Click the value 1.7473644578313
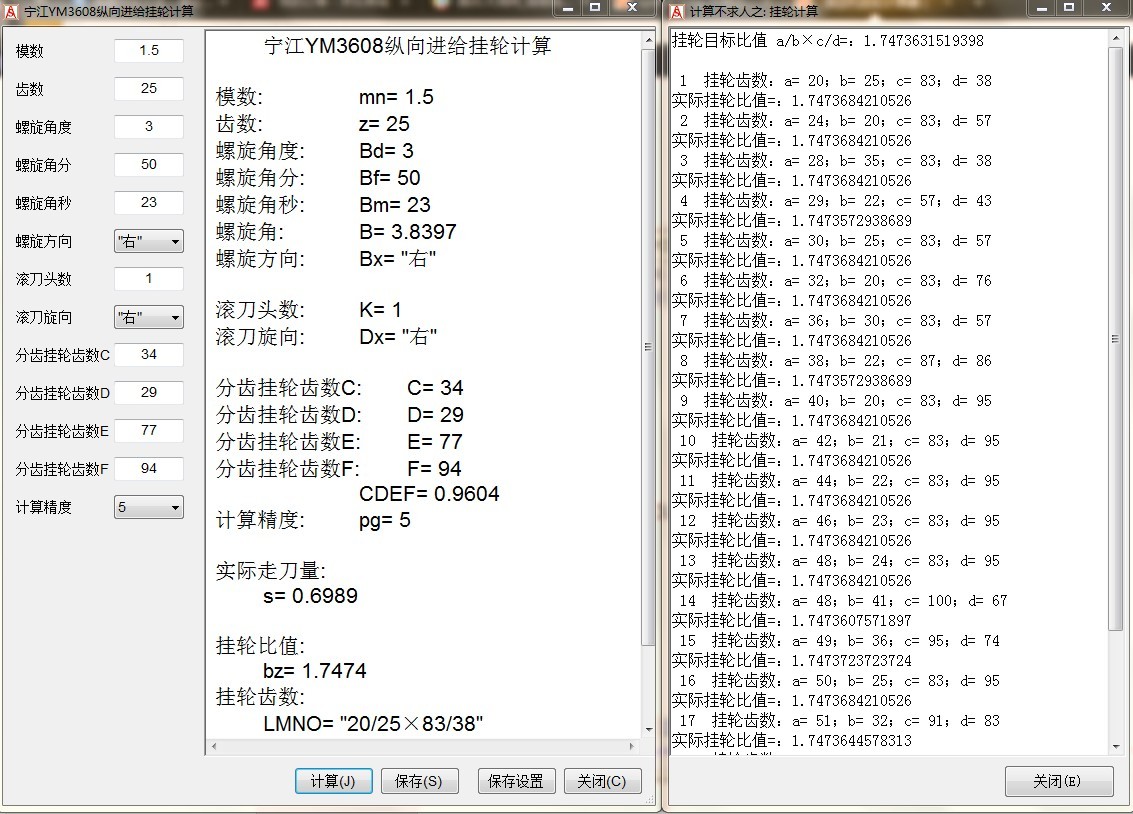1133x814 pixels. [x=851, y=740]
